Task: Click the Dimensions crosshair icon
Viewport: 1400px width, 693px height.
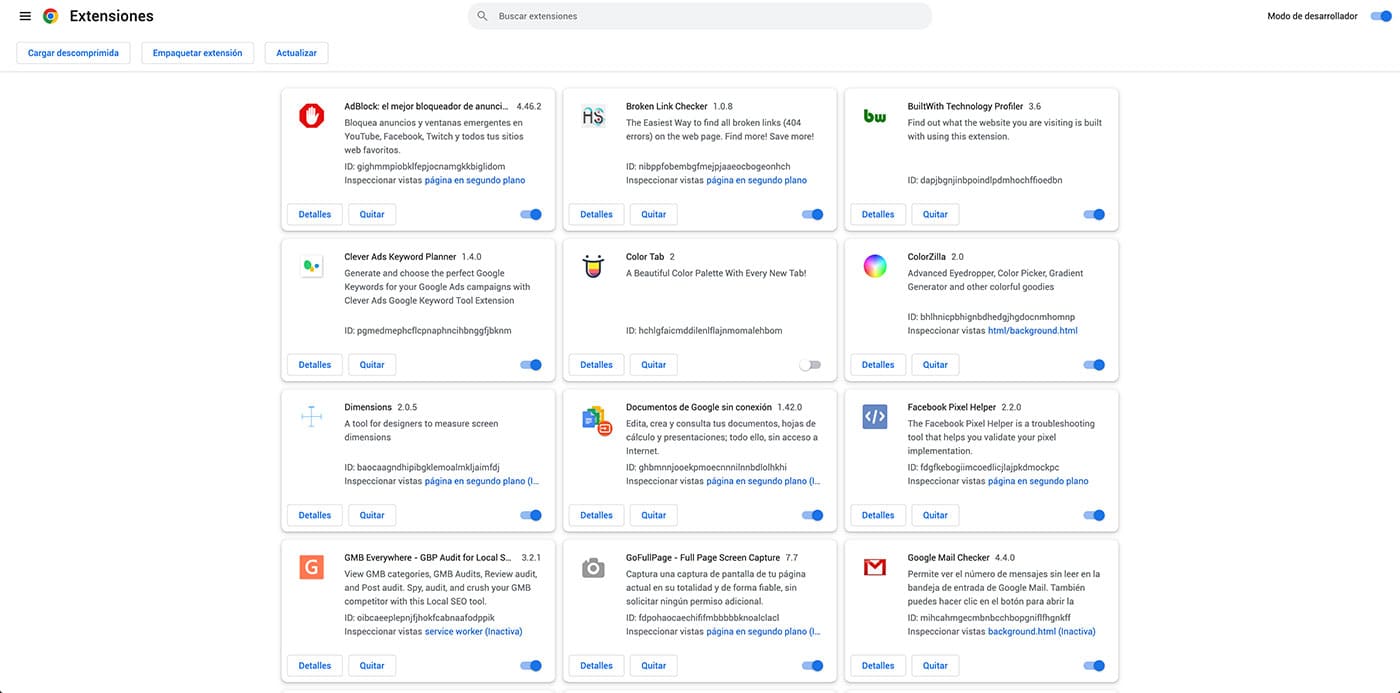Action: pyautogui.click(x=311, y=417)
